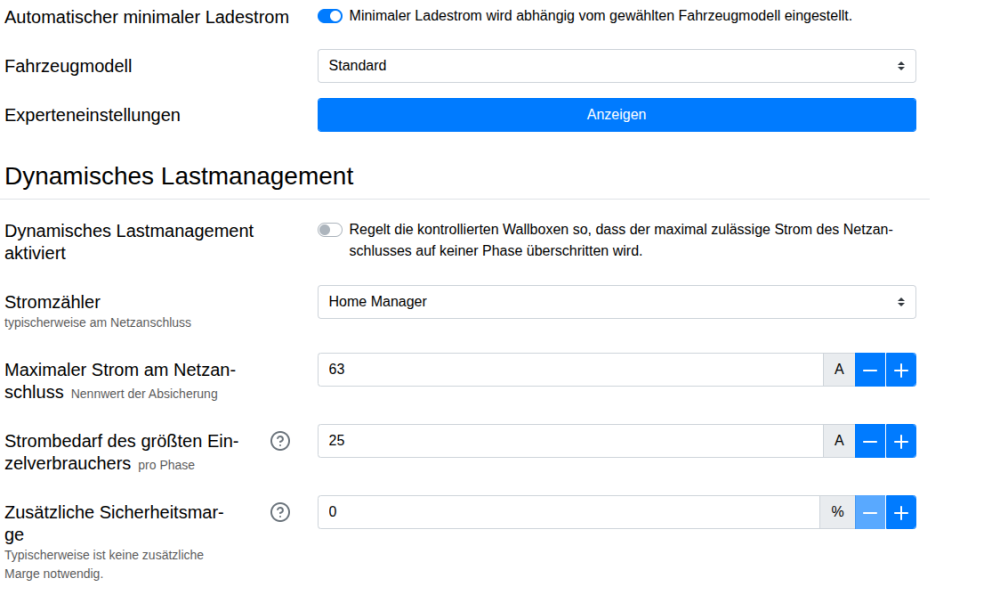
Task: Focus the Strombedarf input field showing 25
Action: 570,441
